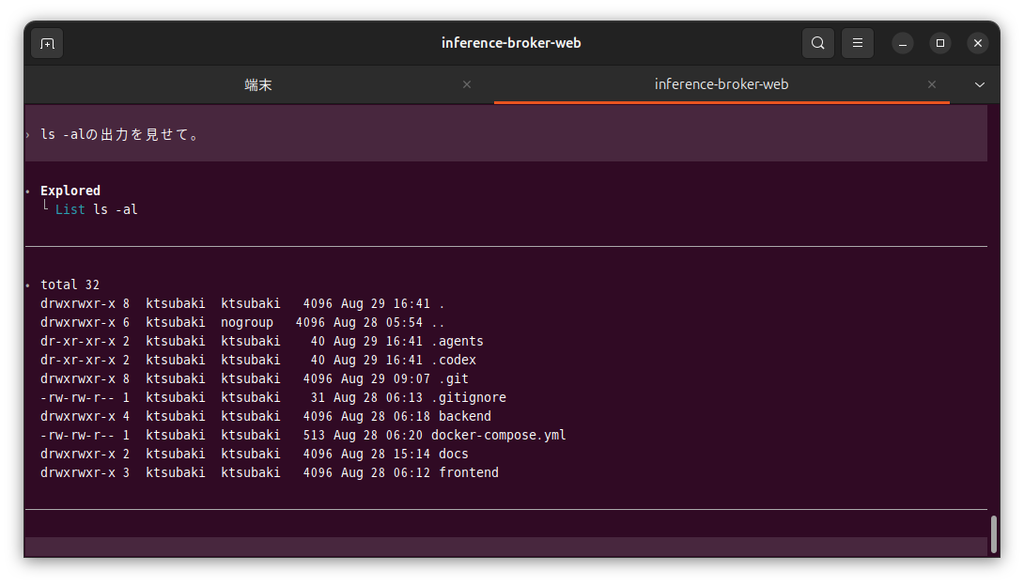Minimize the terminal window

click(903, 43)
